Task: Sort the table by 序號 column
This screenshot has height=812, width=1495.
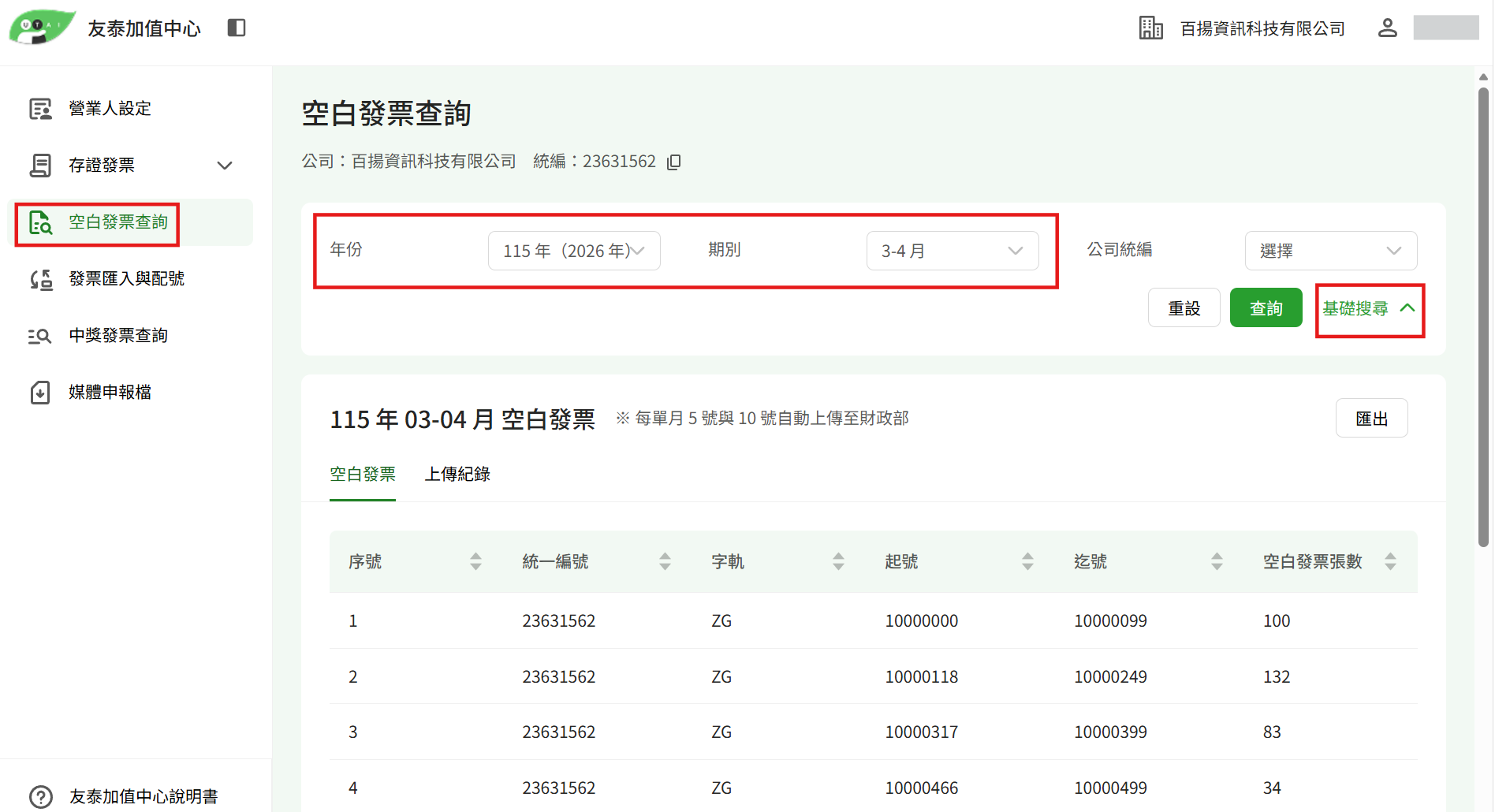Action: [x=475, y=561]
